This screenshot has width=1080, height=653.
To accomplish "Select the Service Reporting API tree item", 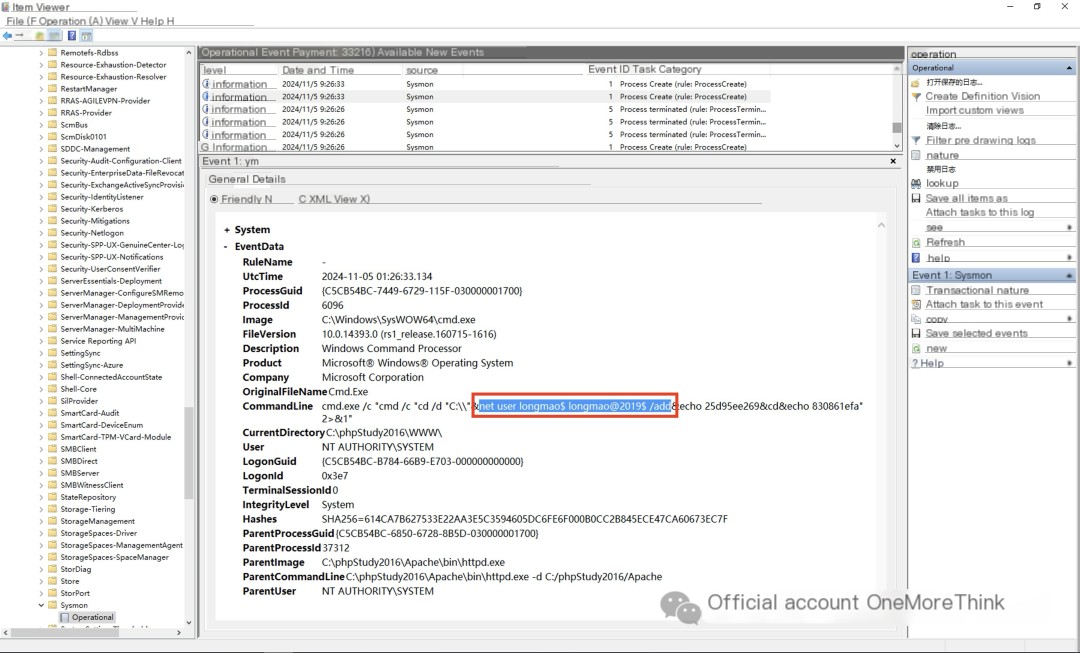I will point(98,341).
